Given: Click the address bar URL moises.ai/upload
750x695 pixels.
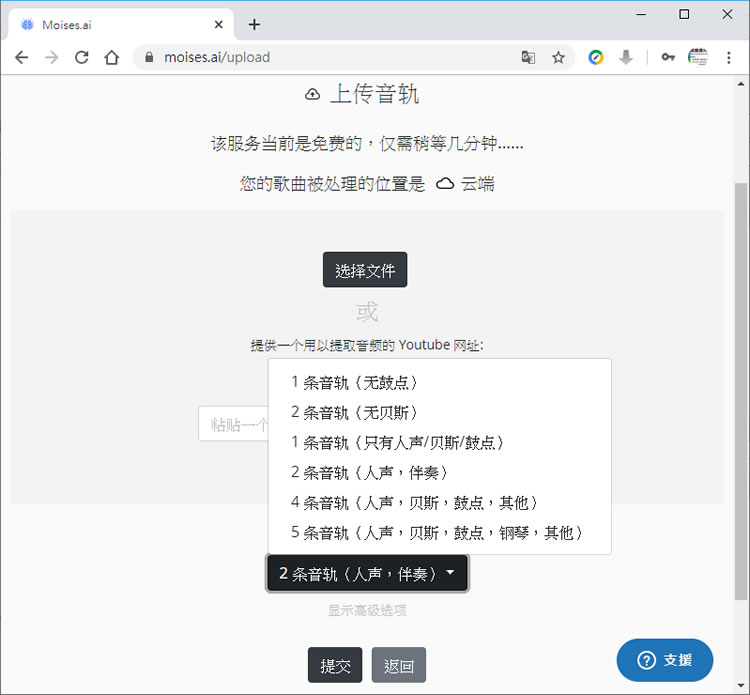Looking at the screenshot, I should (x=217, y=57).
